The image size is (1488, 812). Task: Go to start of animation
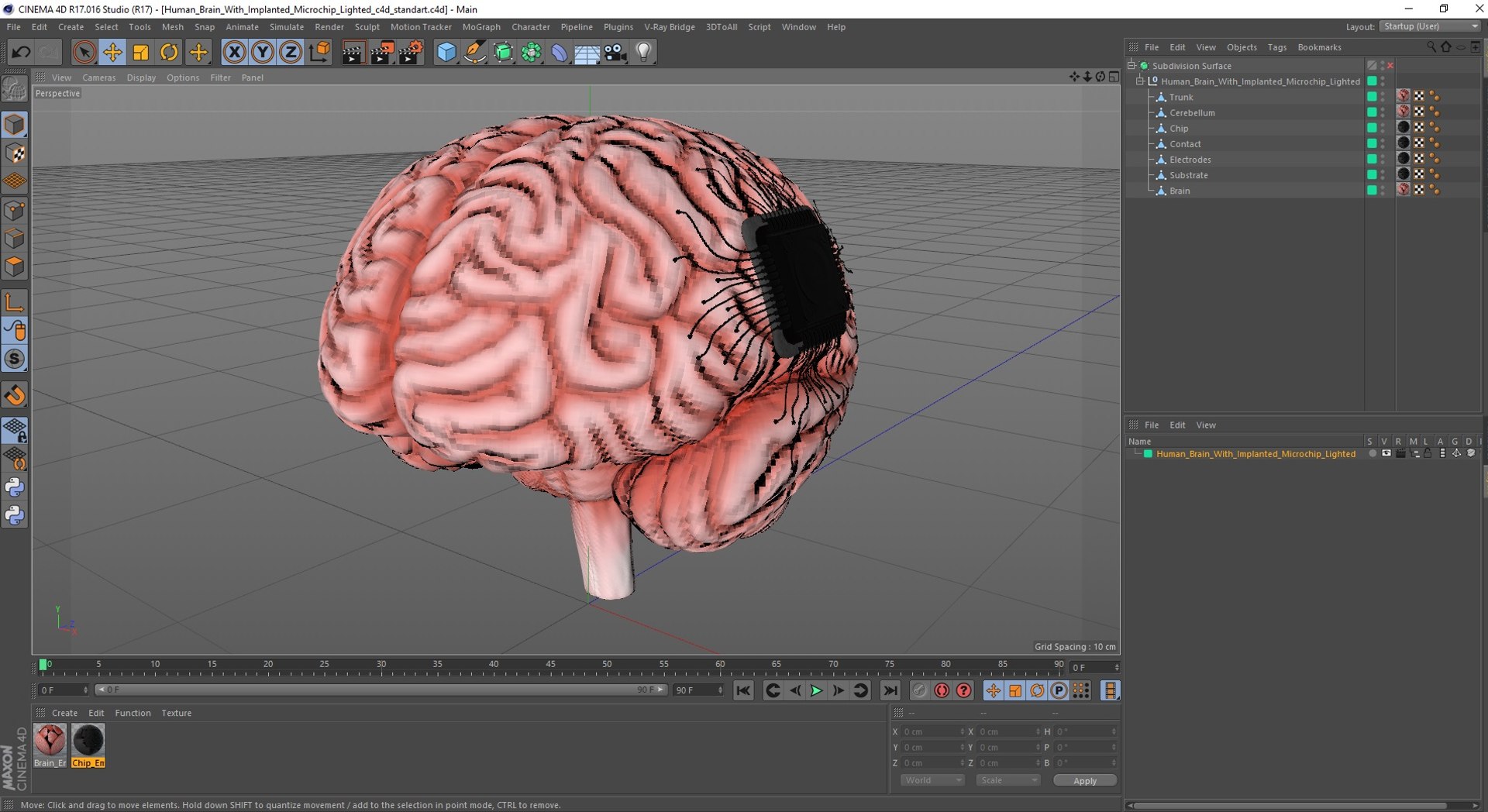(743, 690)
